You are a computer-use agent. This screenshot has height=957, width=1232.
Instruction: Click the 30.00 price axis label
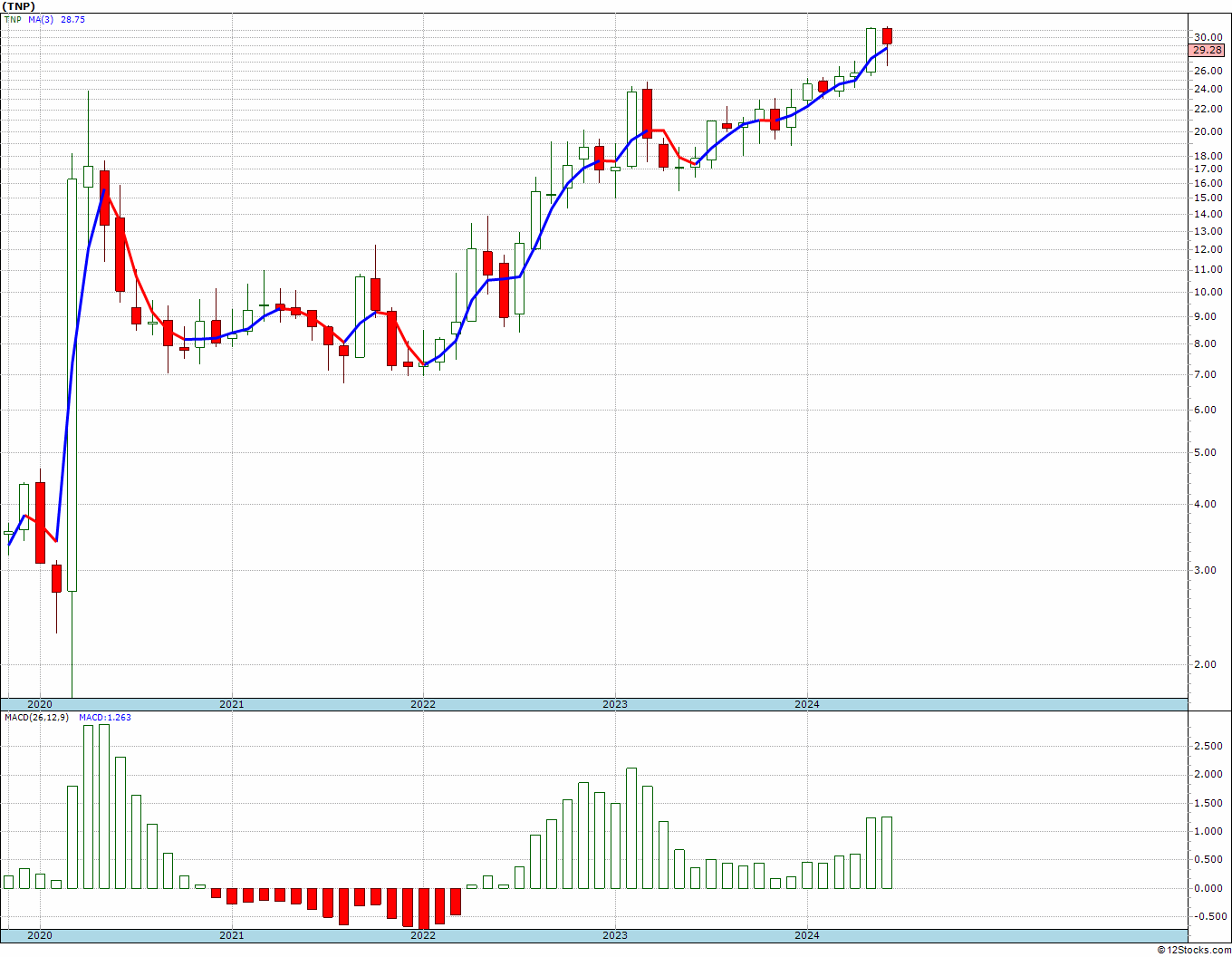click(x=1208, y=37)
